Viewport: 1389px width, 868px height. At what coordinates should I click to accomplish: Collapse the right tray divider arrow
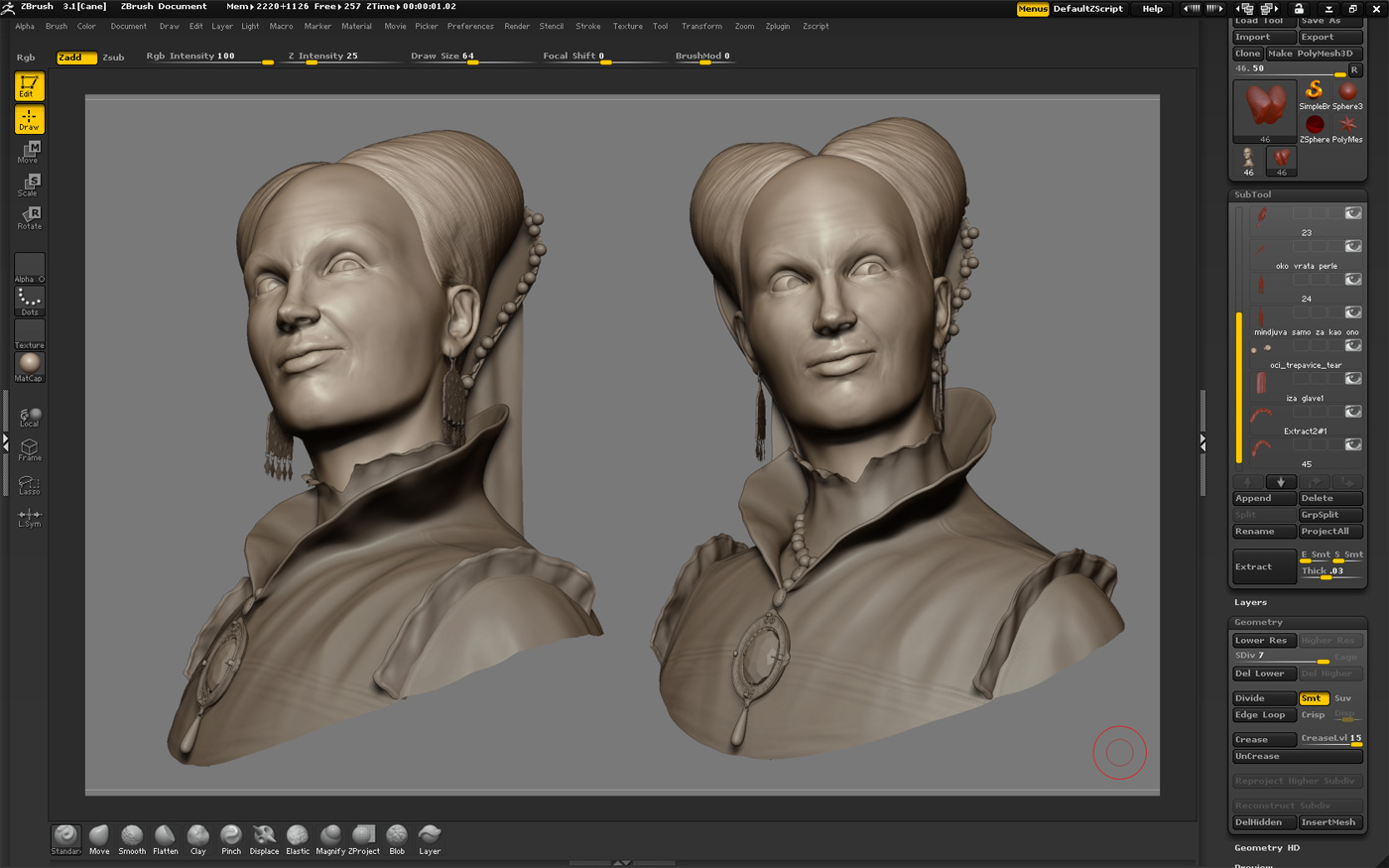coord(1202,442)
